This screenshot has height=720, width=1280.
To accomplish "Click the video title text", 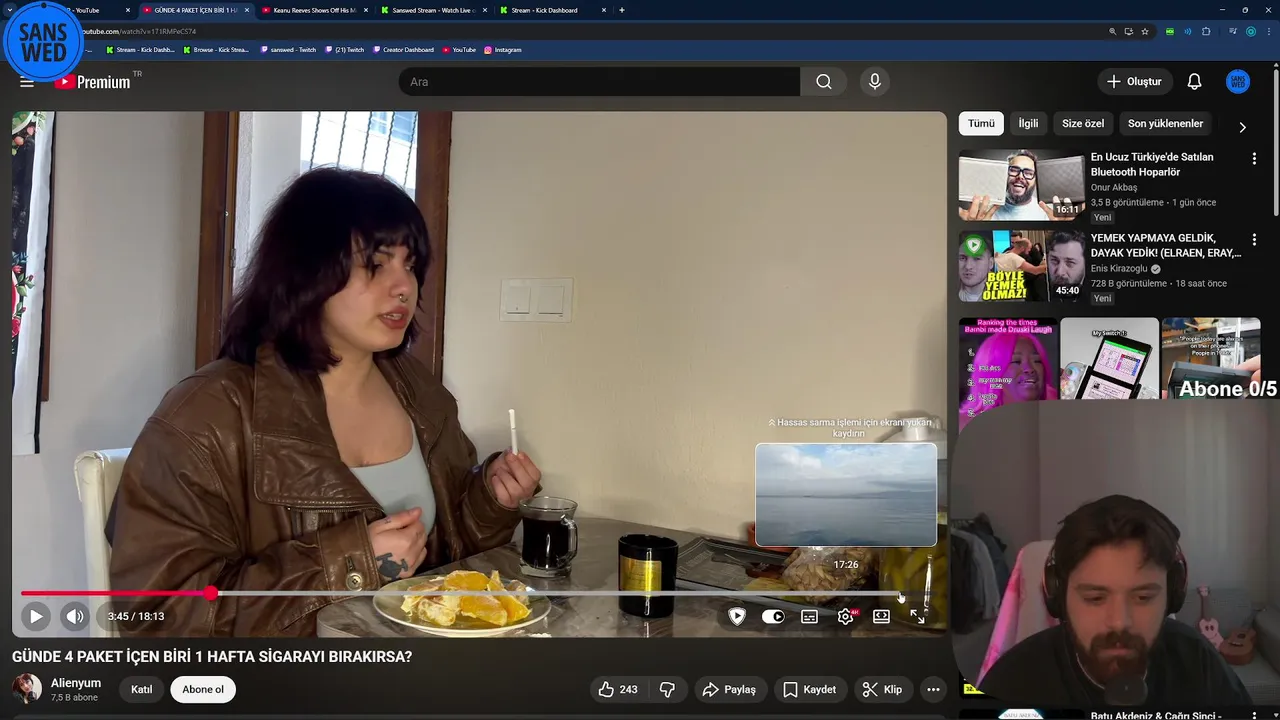I will coord(212,657).
